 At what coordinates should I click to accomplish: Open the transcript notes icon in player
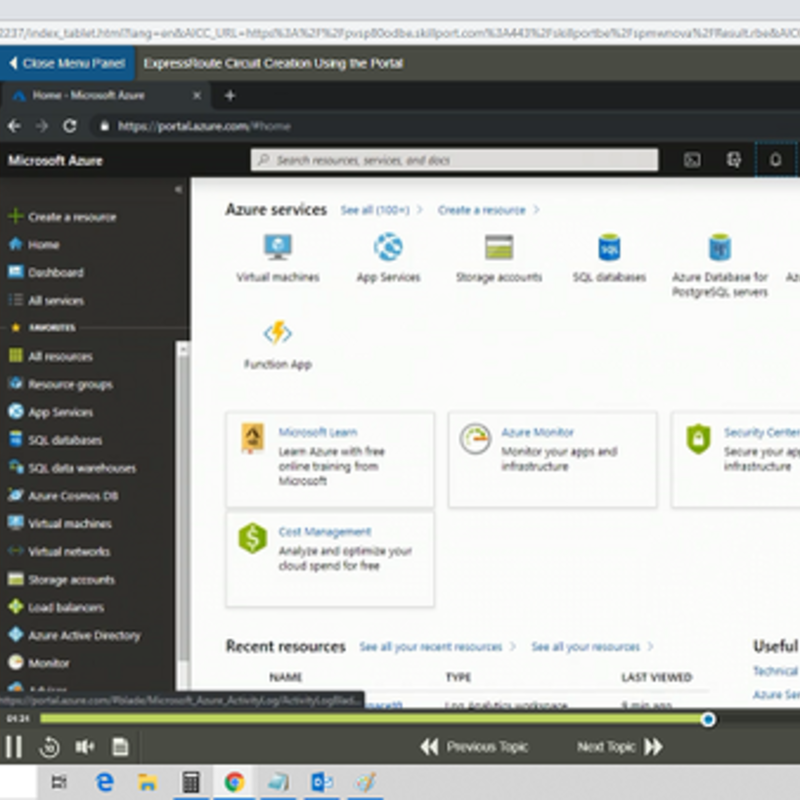120,747
